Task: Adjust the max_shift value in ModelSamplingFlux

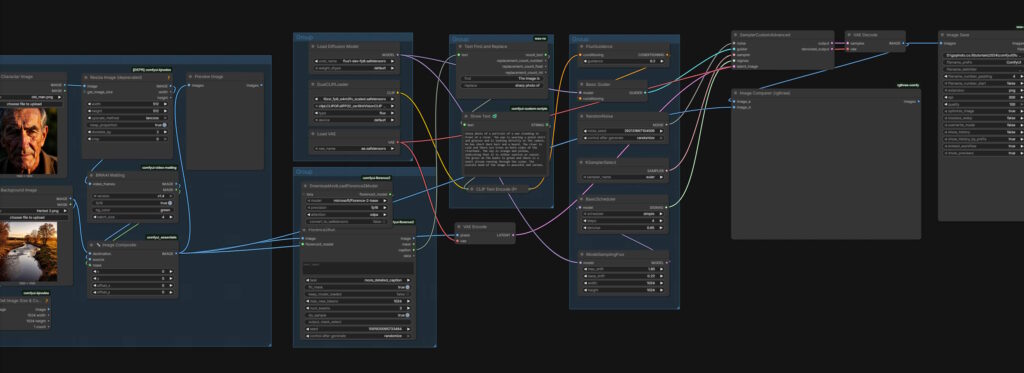Action: point(622,269)
